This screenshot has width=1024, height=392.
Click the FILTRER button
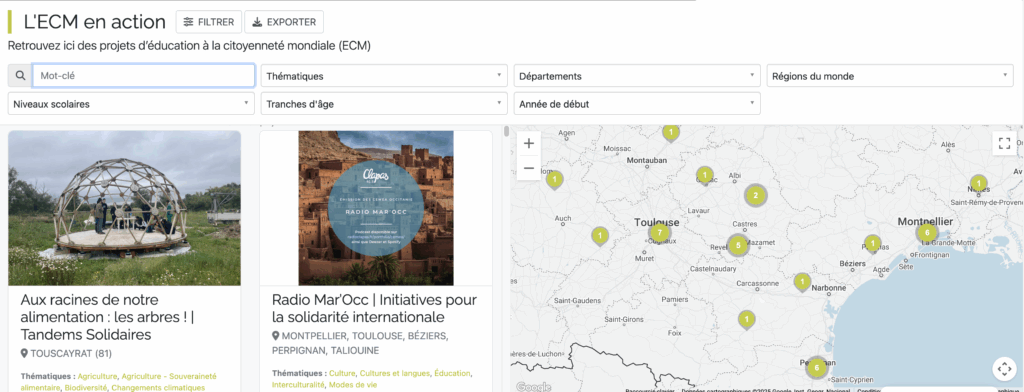point(209,22)
